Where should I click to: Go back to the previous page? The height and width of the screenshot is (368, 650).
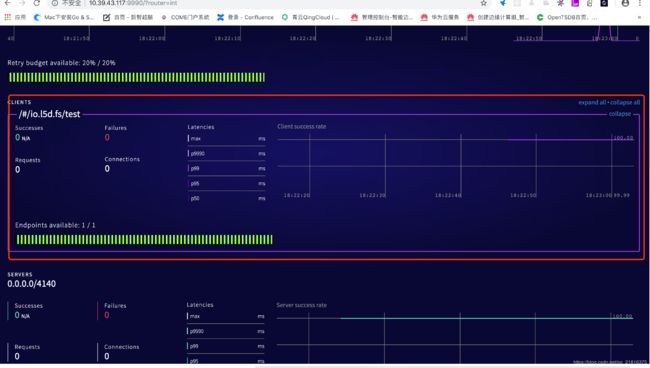(7, 3)
